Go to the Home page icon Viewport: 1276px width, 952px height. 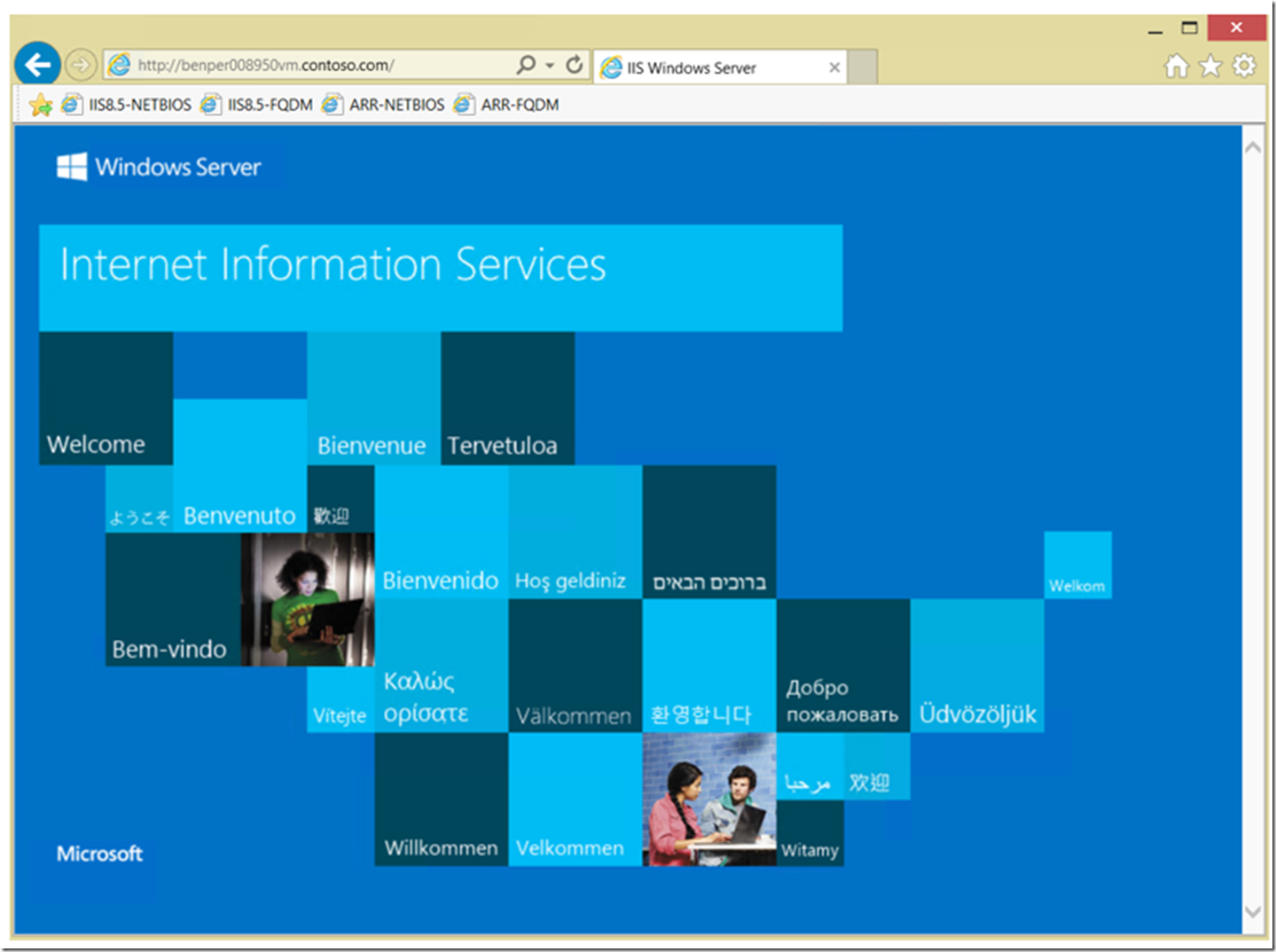click(x=1177, y=66)
